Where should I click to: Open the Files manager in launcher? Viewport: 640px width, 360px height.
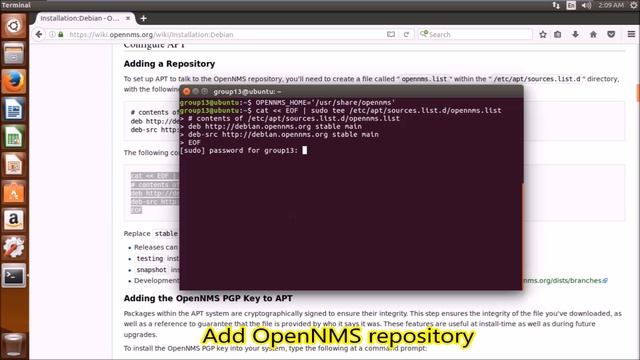13,53
